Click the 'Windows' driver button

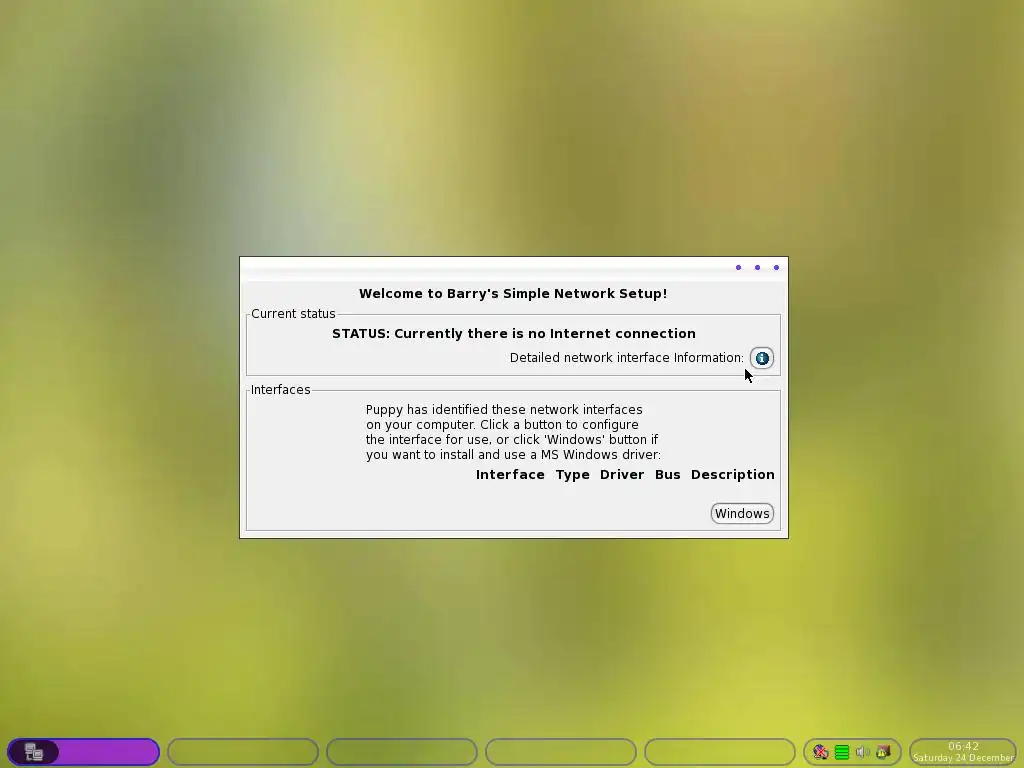click(x=742, y=513)
